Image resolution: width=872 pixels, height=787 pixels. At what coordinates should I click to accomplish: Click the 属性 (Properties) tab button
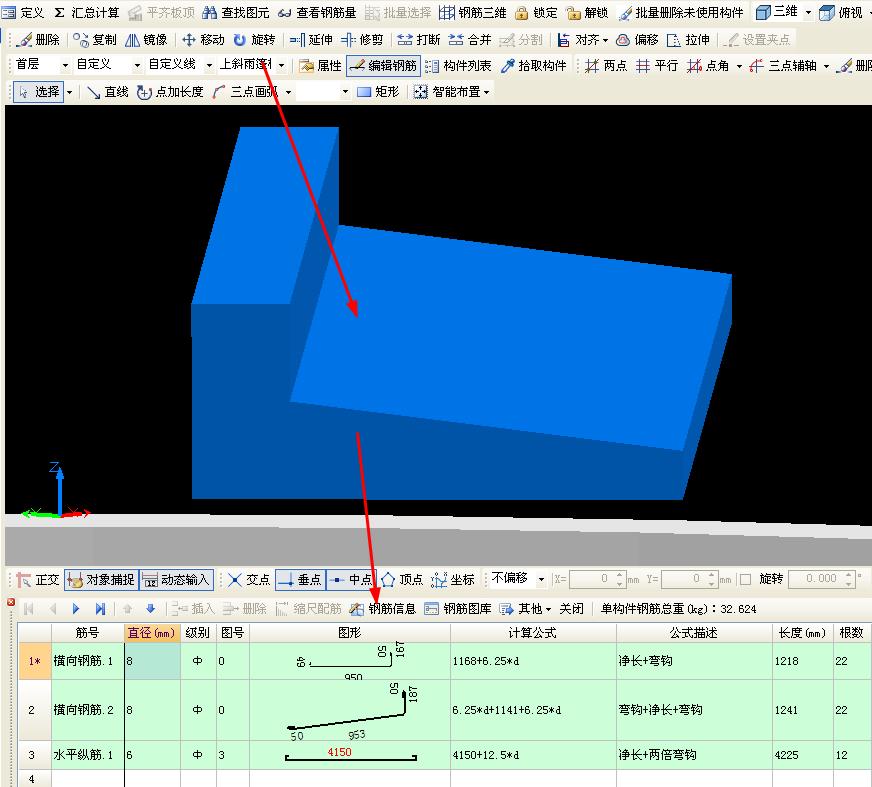click(320, 64)
